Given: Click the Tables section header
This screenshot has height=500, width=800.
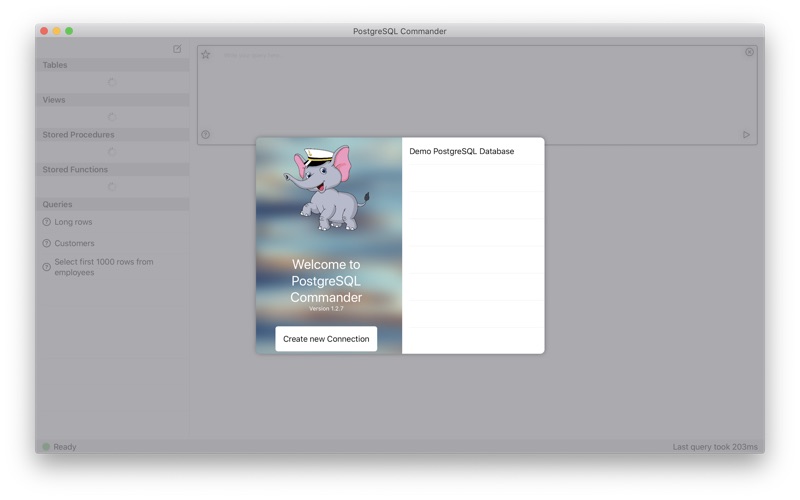Looking at the screenshot, I should (112, 65).
